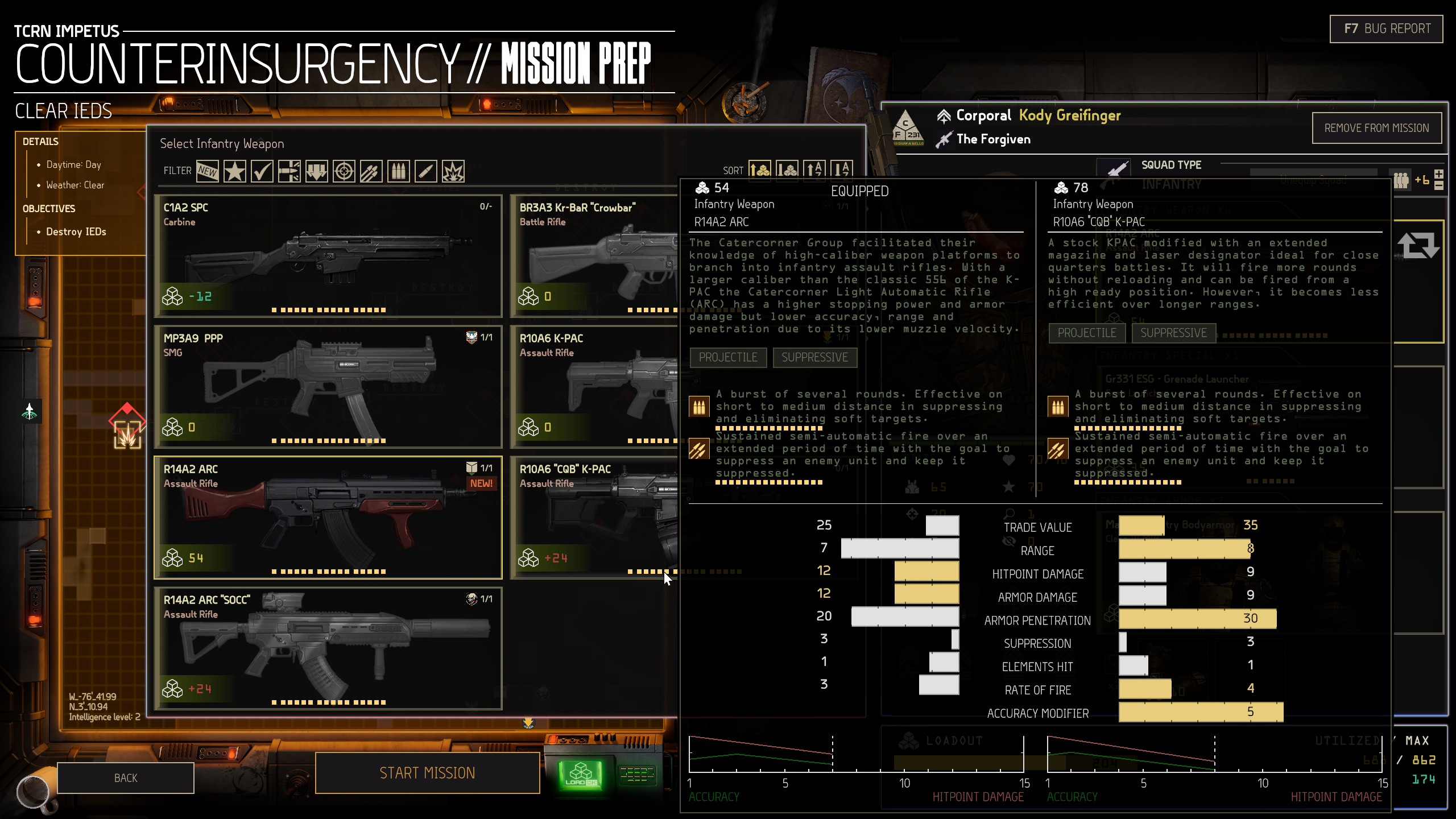Image resolution: width=1456 pixels, height=819 pixels.
Task: Click the plus squad size stepper
Action: pos(1439,174)
